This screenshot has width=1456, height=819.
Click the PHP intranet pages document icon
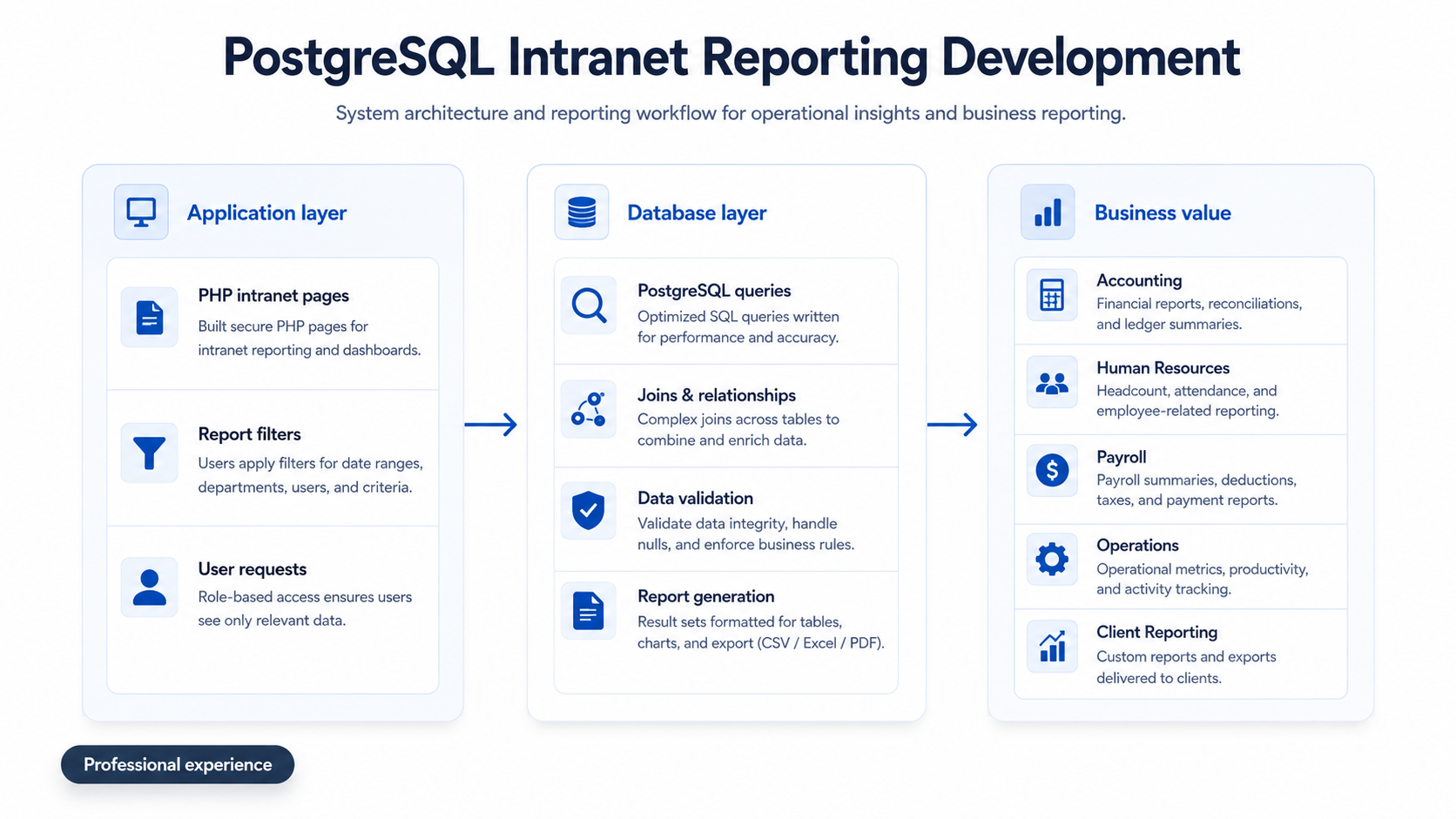150,318
